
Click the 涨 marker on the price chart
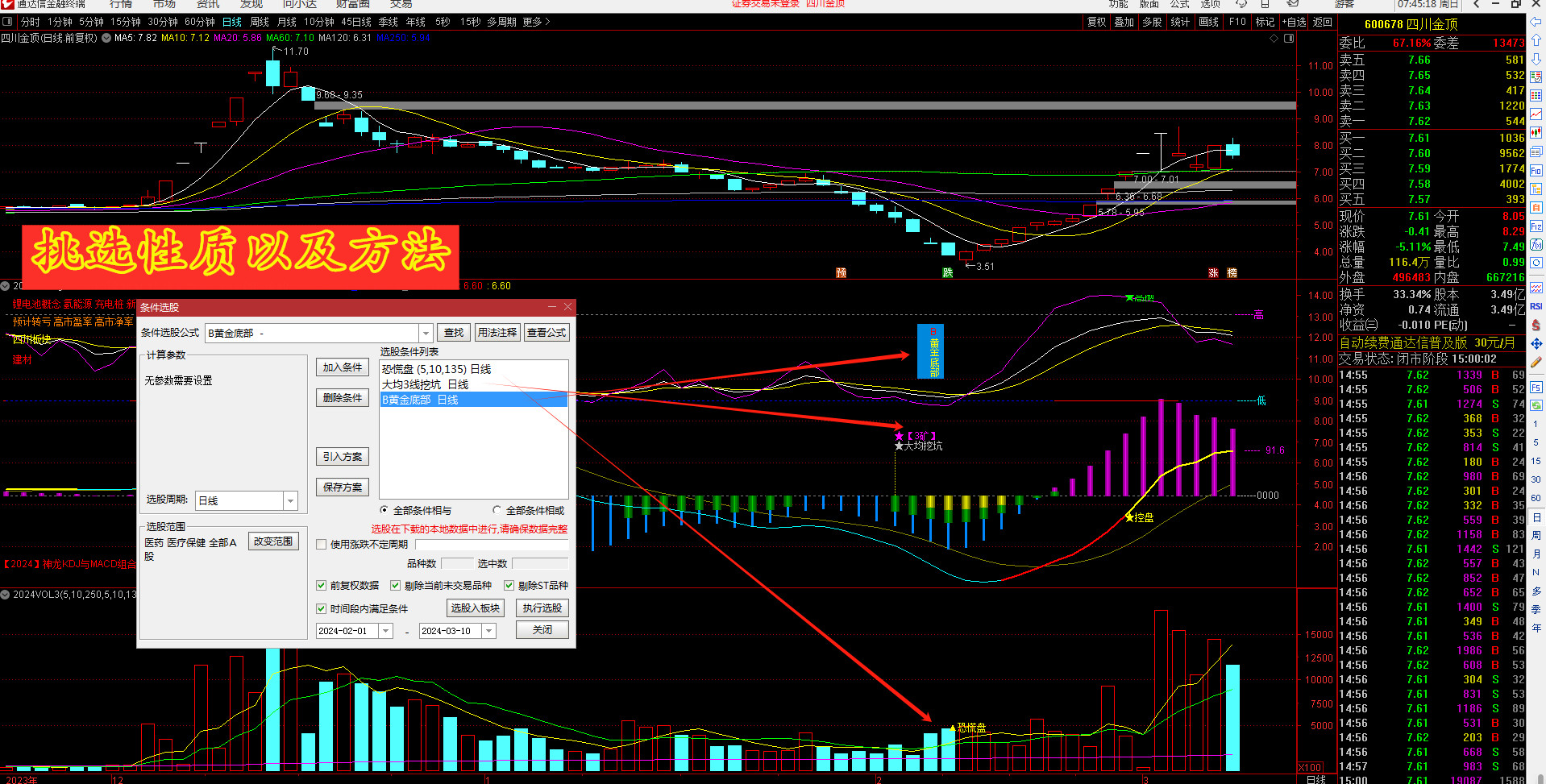tap(1213, 273)
